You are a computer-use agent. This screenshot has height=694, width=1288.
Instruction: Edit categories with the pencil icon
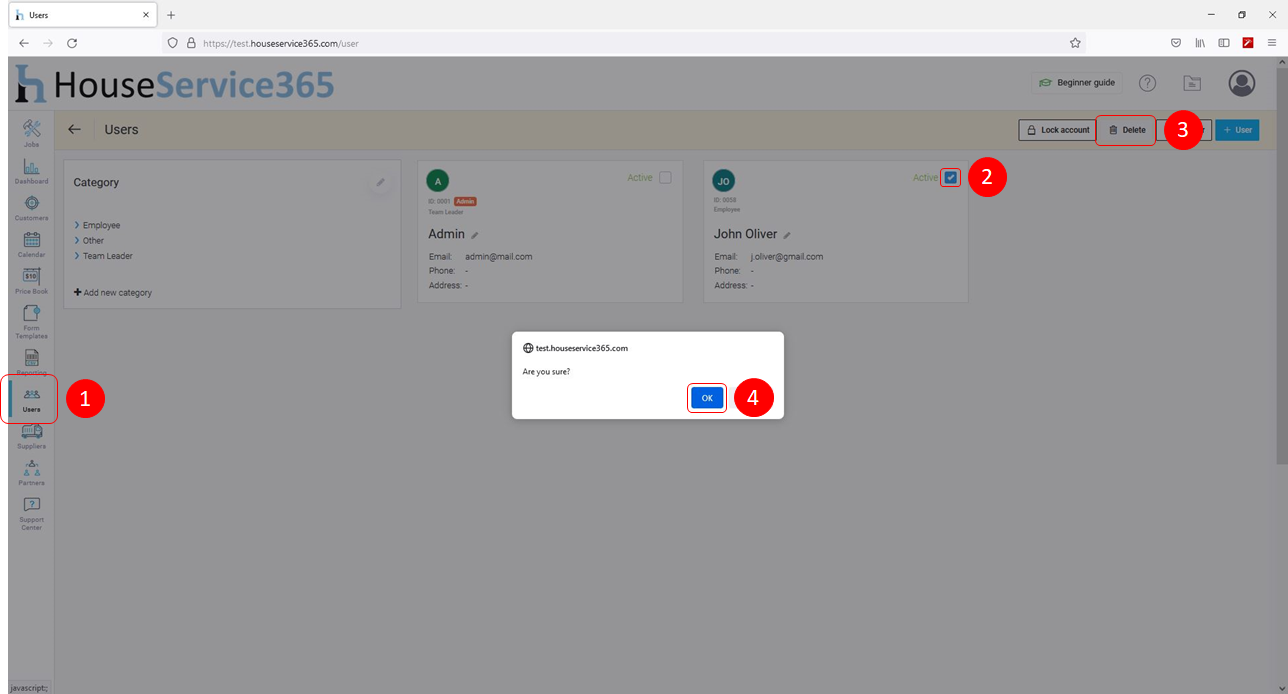tap(380, 182)
